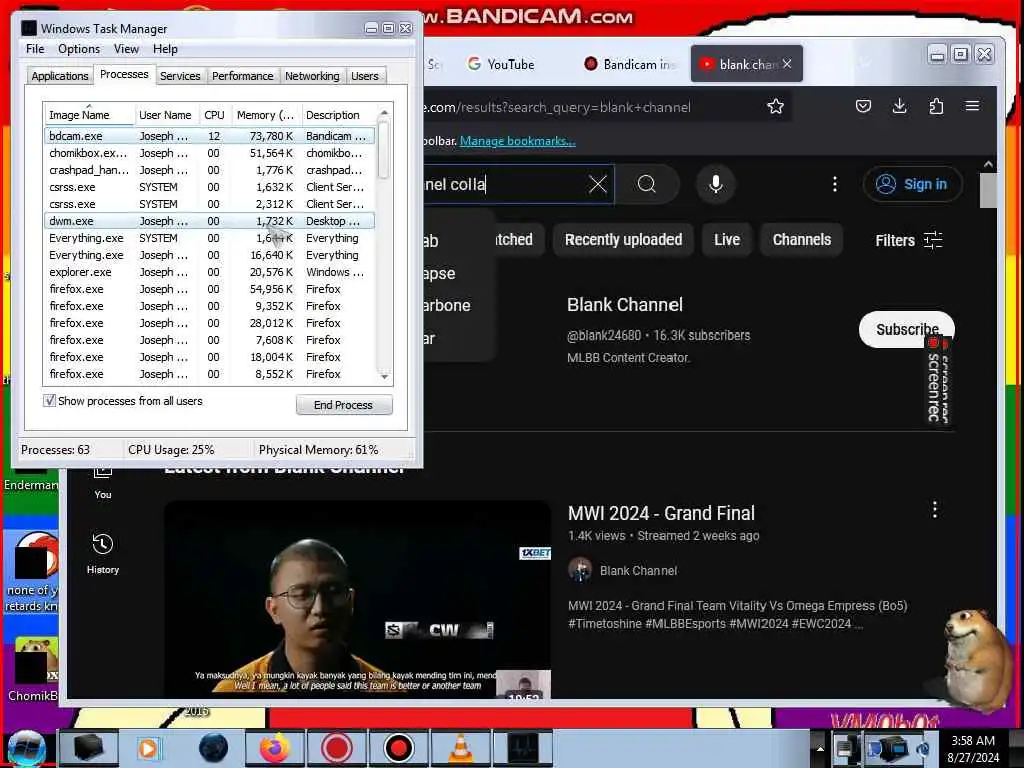Viewport: 1024px width, 768px height.
Task: Switch to Applications tab in Task Manager
Action: click(59, 76)
